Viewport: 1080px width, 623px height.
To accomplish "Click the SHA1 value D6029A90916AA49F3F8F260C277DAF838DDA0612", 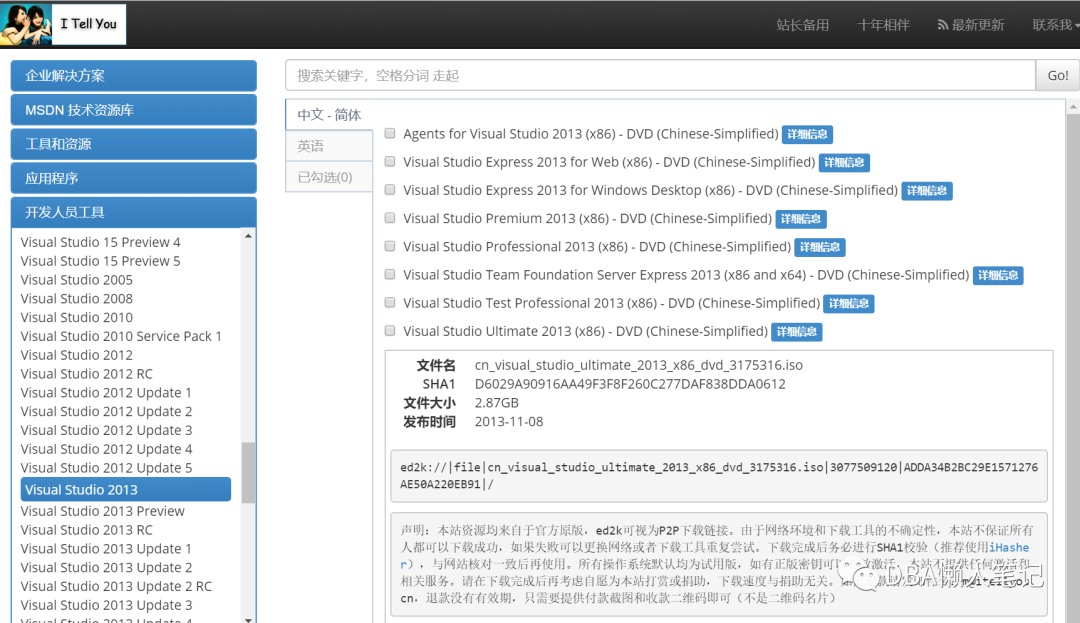I will pyautogui.click(x=630, y=384).
